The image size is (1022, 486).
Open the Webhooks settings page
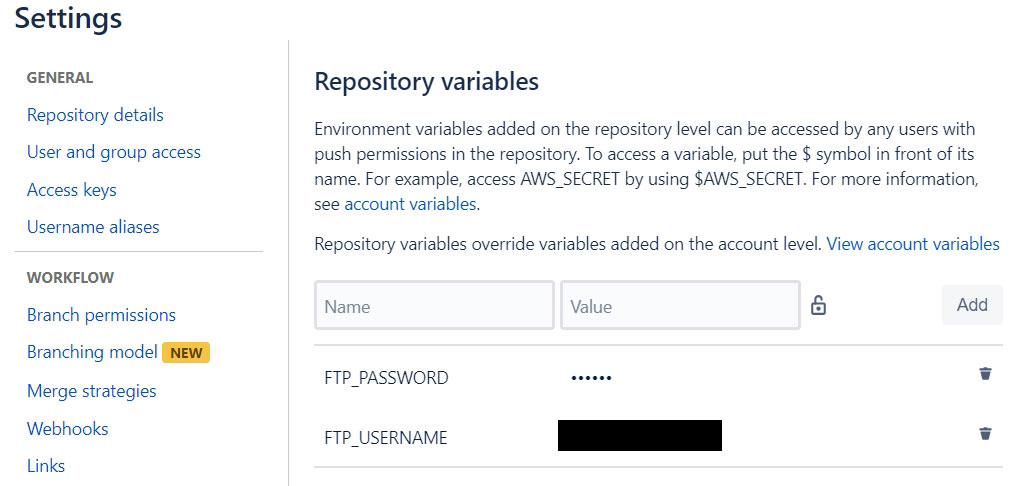tap(67, 429)
